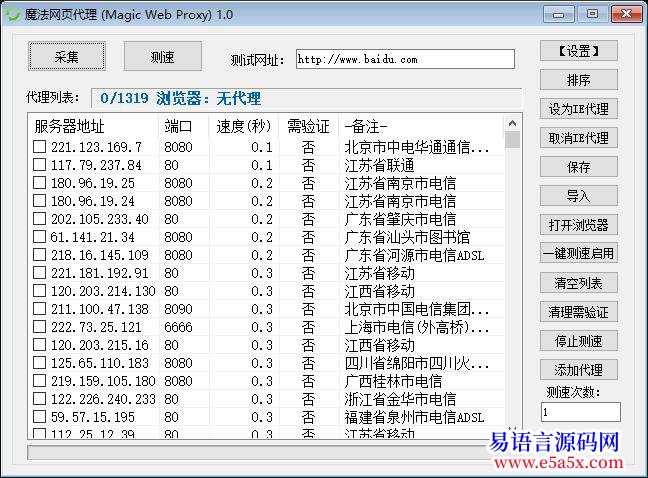Toggle checkbox for 120.203.214.130
The width and height of the screenshot is (648, 478).
pyautogui.click(x=40, y=291)
